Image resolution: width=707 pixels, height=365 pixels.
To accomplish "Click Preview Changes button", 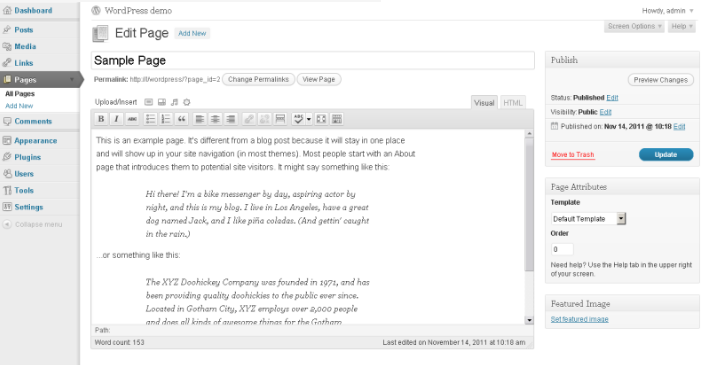I will [661, 80].
